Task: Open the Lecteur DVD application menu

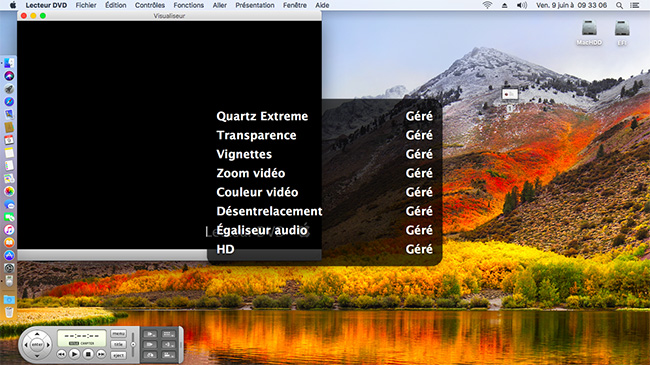Action: tap(46, 5)
